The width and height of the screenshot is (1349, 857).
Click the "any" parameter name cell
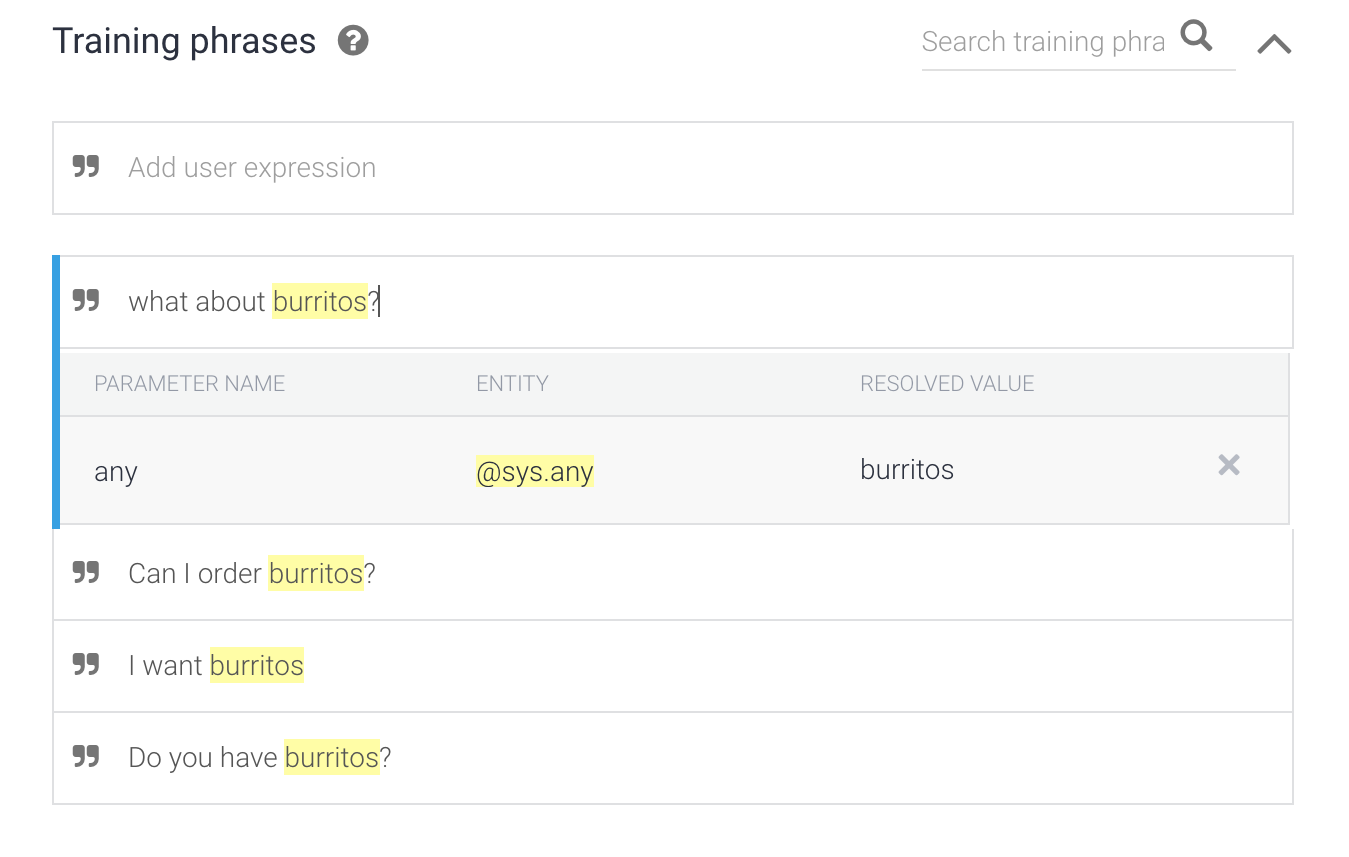[116, 472]
